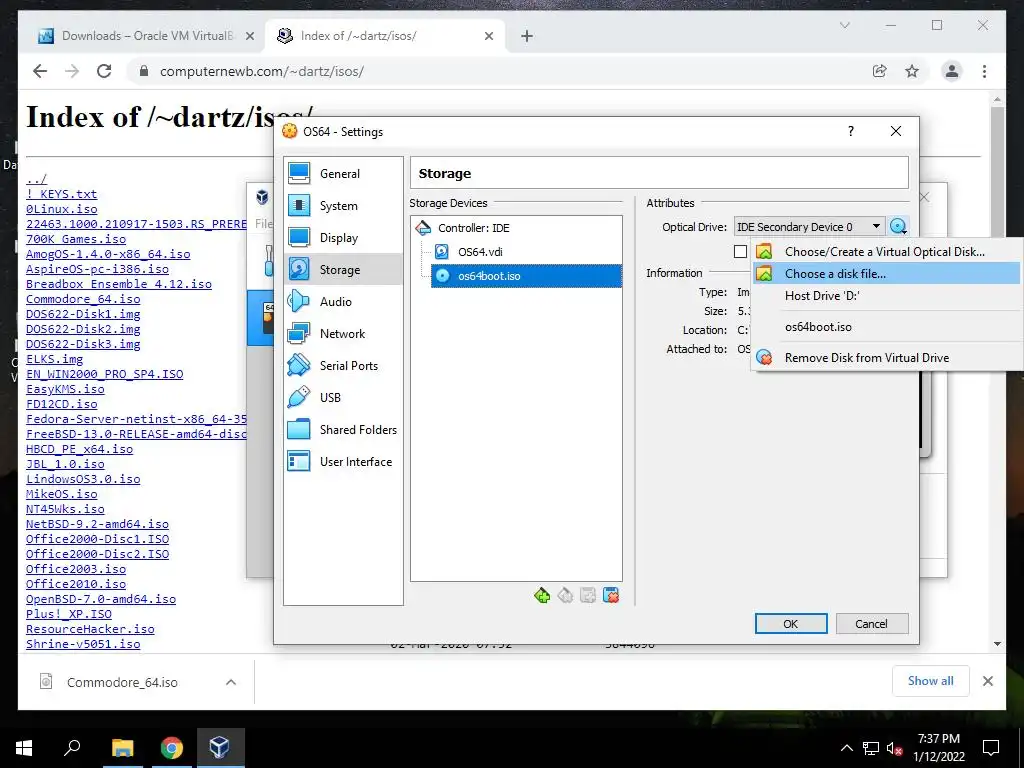Select Choose a disk file menu entry
This screenshot has width=1024, height=768.
pyautogui.click(x=887, y=274)
